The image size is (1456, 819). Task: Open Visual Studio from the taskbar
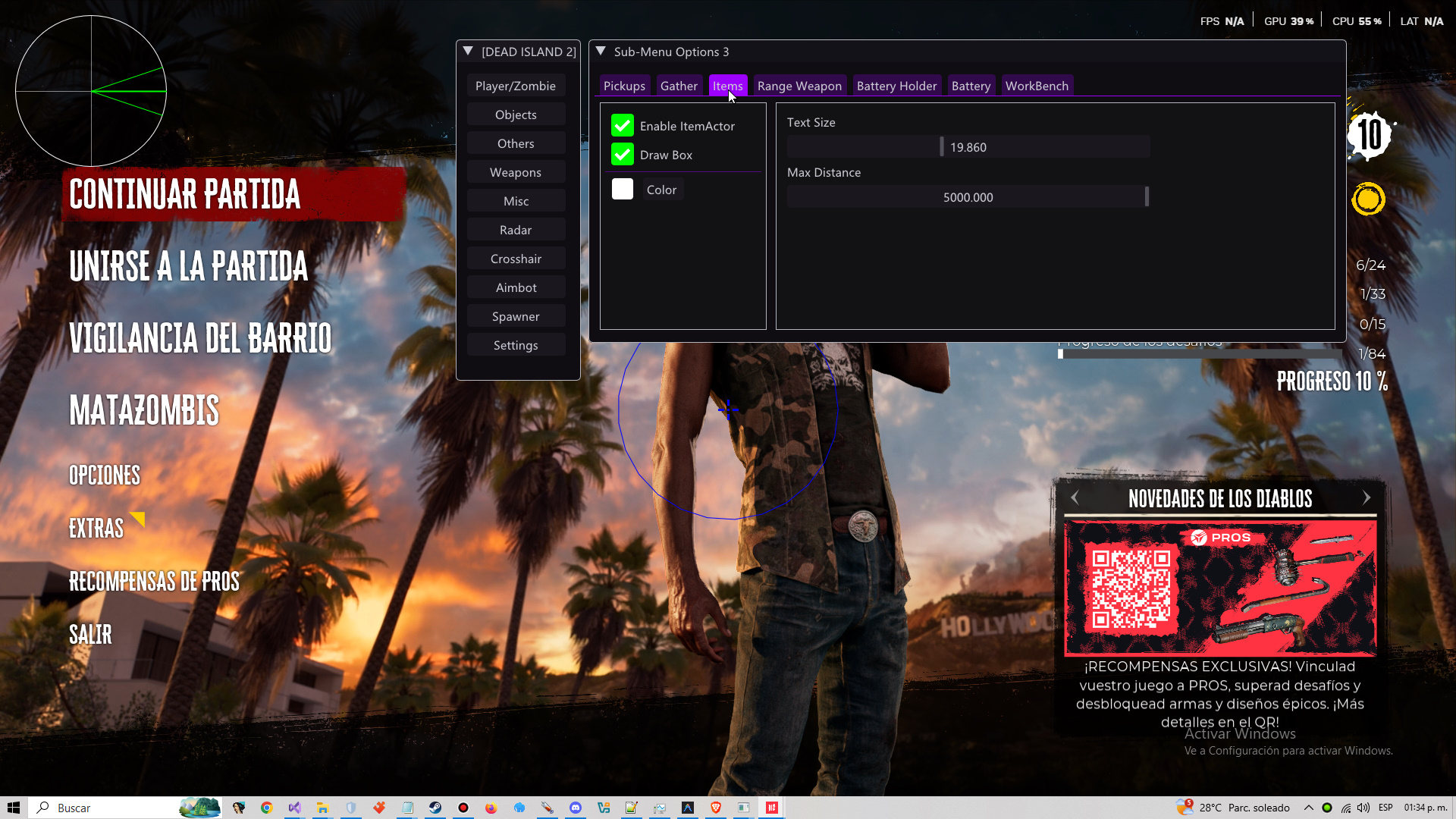(294, 808)
